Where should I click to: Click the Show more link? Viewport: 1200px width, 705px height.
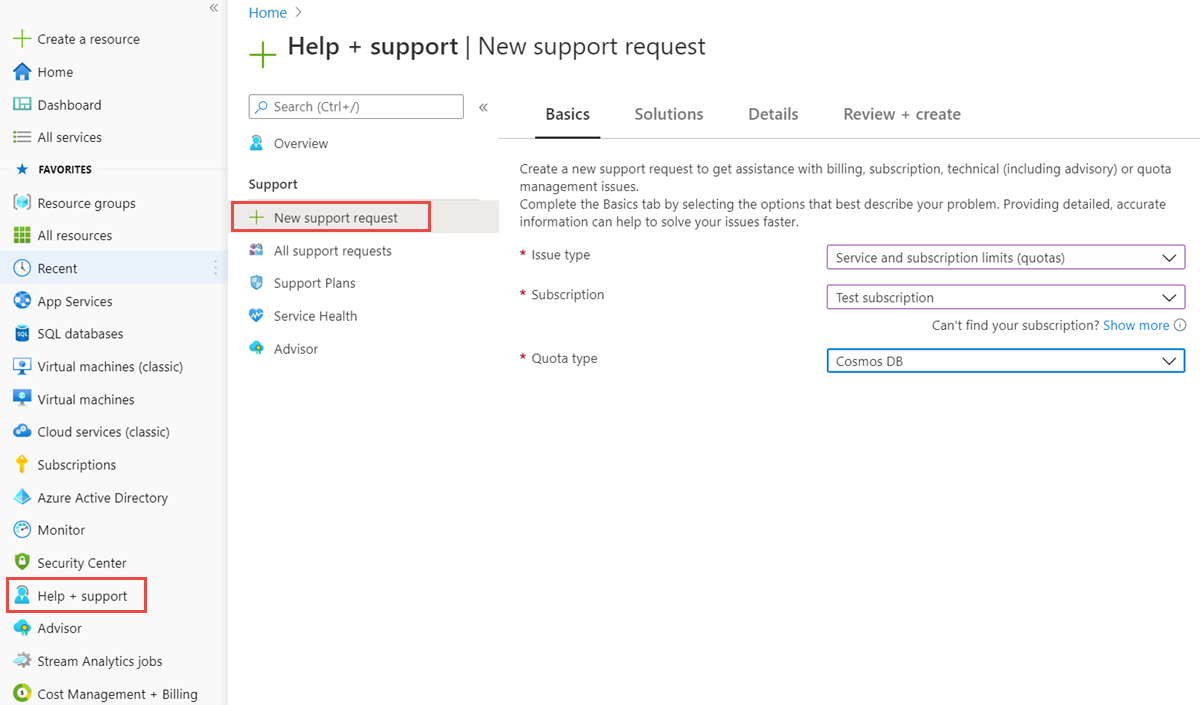pos(1135,325)
